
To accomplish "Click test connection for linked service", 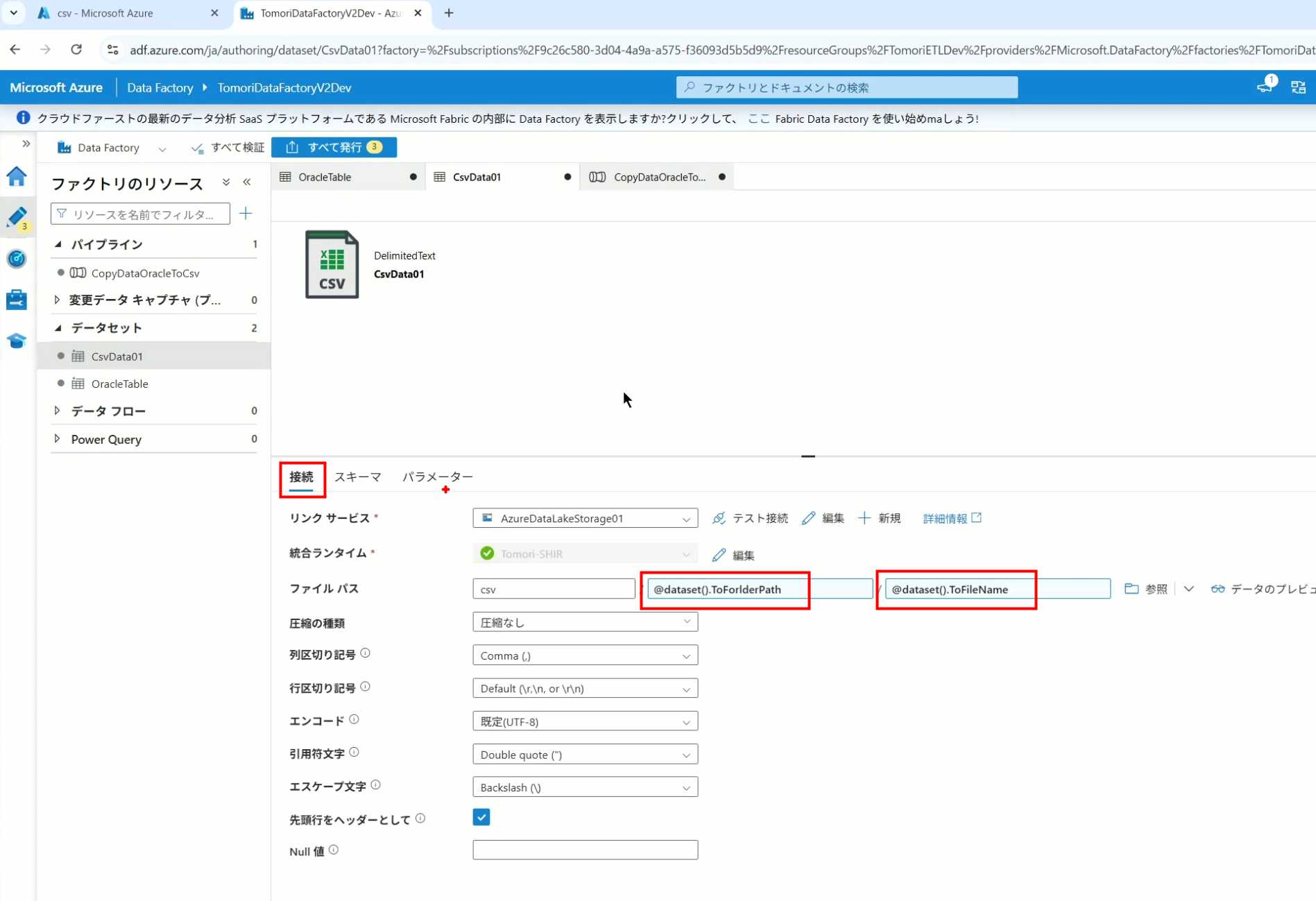I will [750, 518].
